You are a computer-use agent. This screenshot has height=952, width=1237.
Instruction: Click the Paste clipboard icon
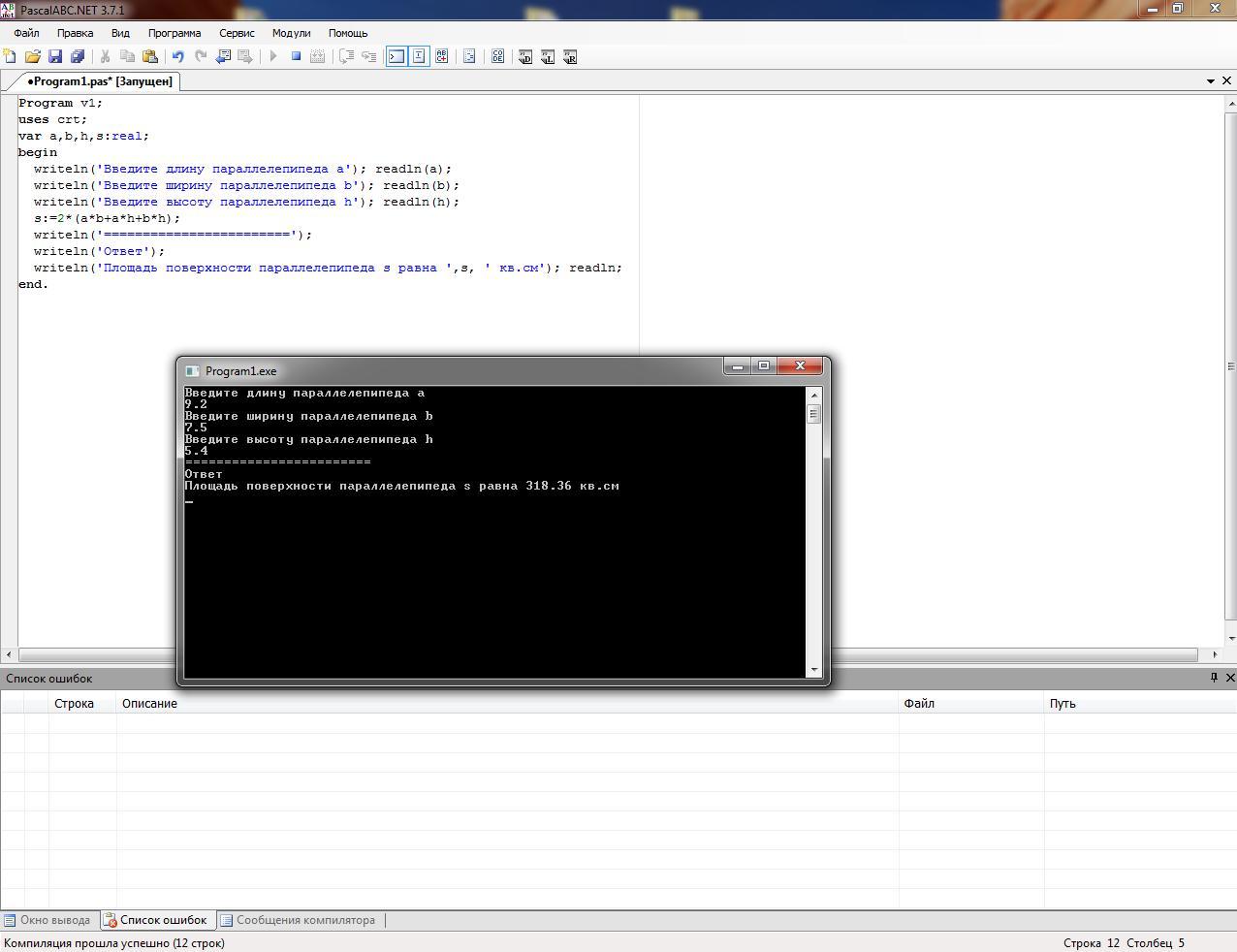tap(150, 56)
